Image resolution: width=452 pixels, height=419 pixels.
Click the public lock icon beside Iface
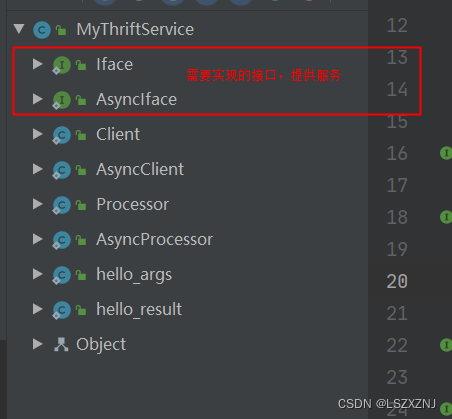[x=81, y=65]
